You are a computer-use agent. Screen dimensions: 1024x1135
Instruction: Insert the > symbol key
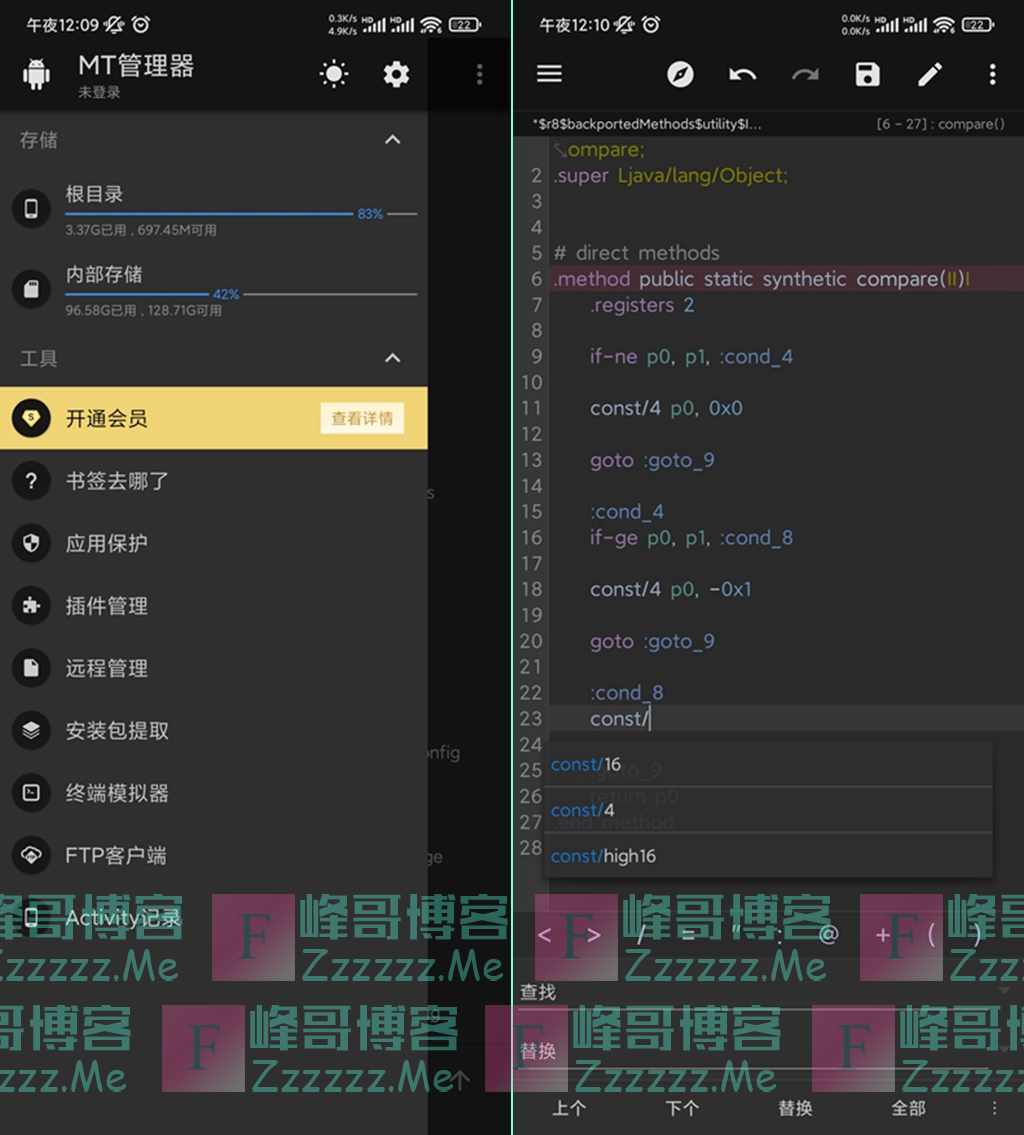(x=593, y=934)
